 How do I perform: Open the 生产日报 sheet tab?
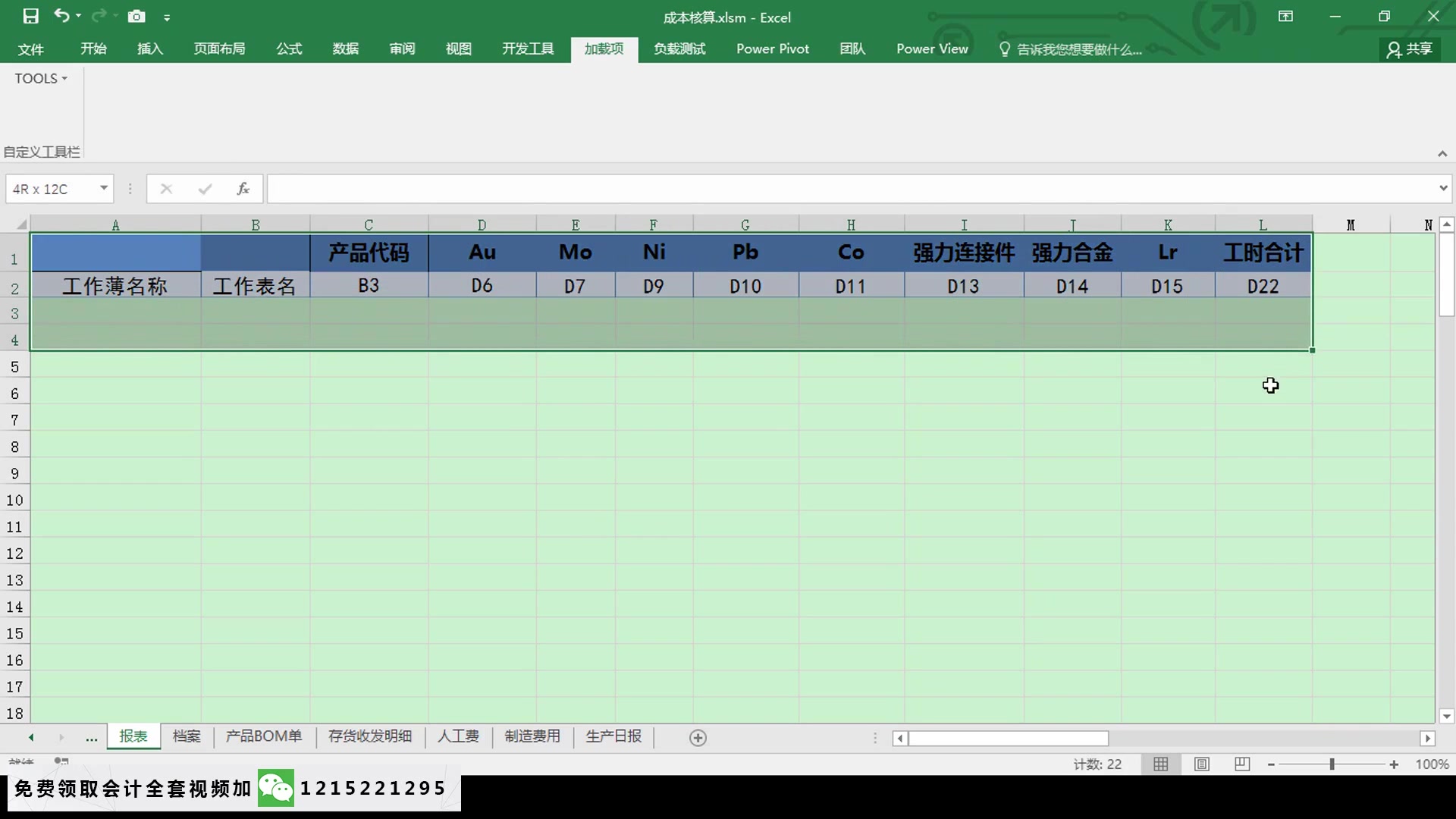[613, 736]
